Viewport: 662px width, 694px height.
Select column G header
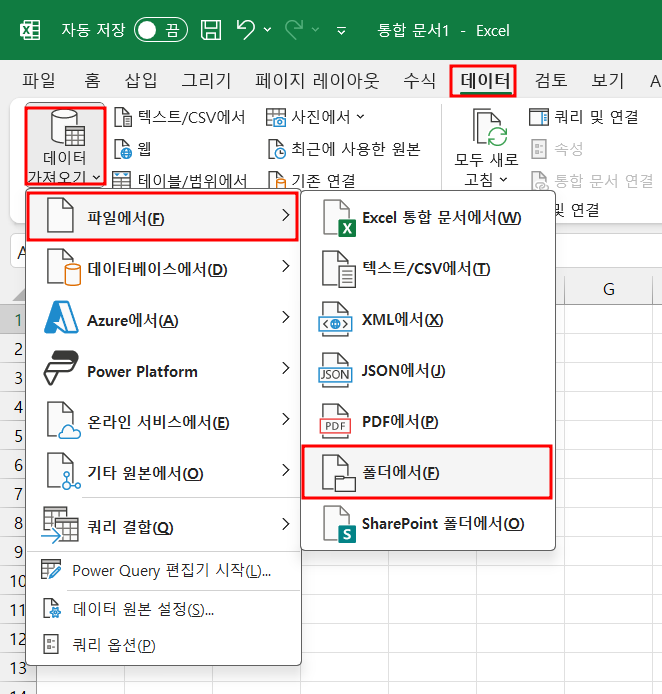[x=608, y=289]
